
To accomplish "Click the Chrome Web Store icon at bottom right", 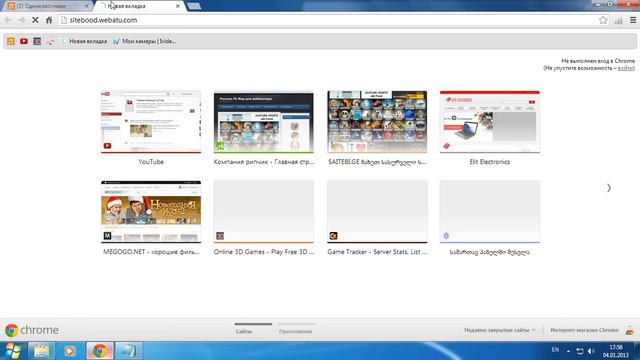I will 630,330.
